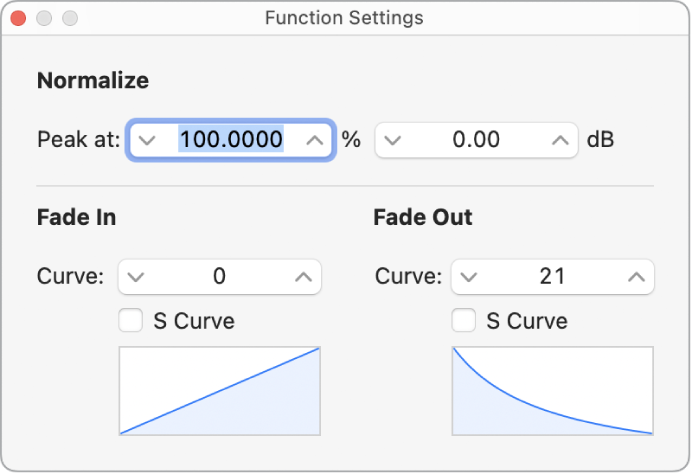692x473 pixels.
Task: Click the Fade In curve value field
Action: [x=219, y=277]
